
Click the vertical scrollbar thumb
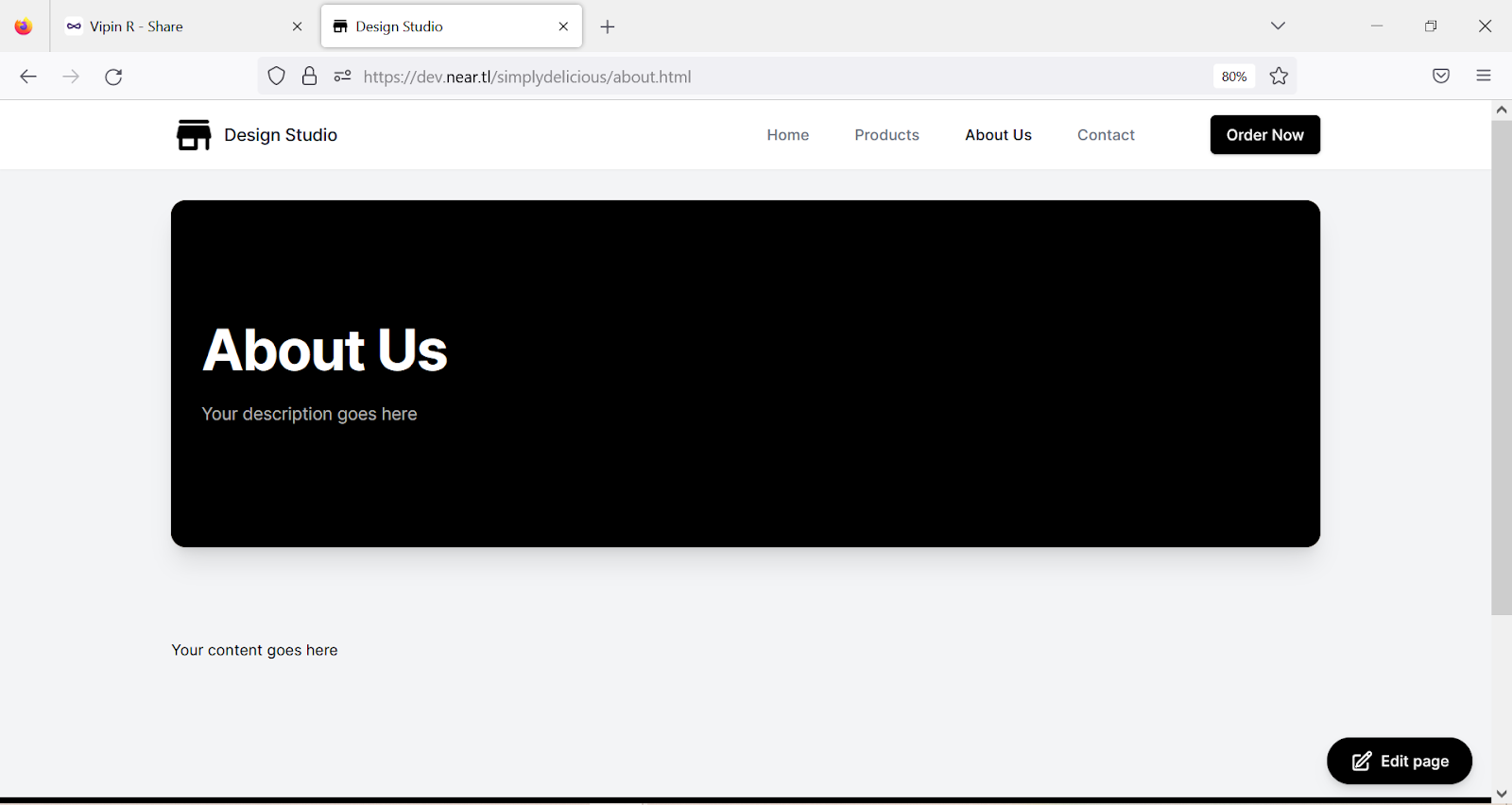point(1502,368)
